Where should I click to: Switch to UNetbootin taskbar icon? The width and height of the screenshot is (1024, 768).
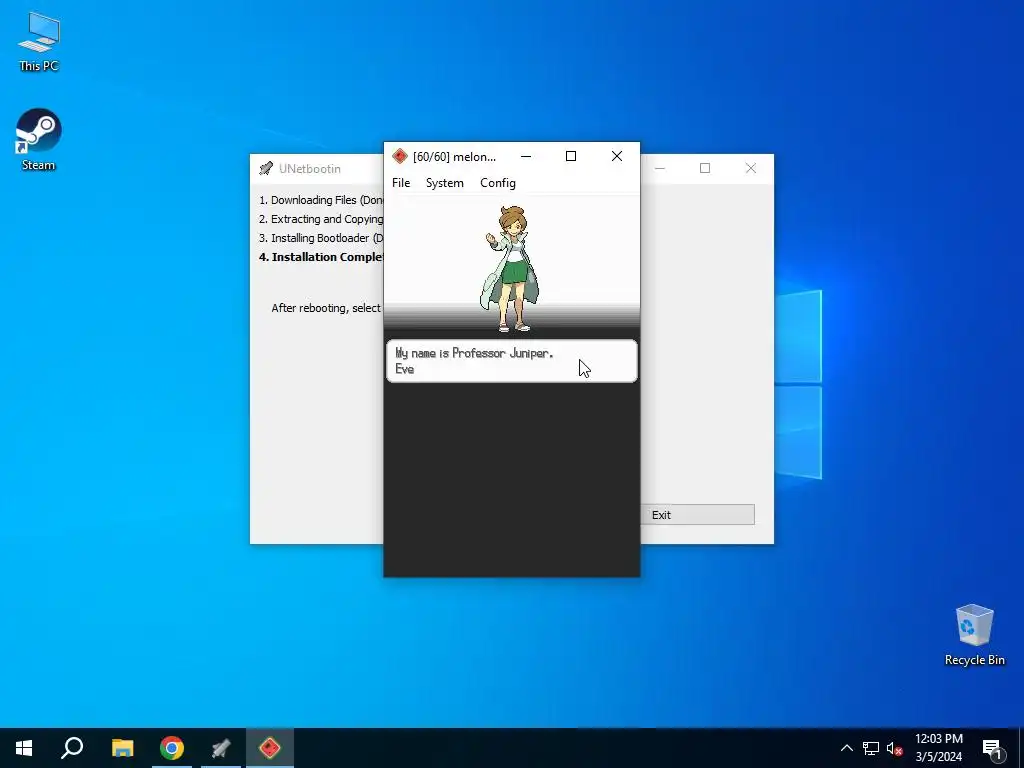[221, 748]
